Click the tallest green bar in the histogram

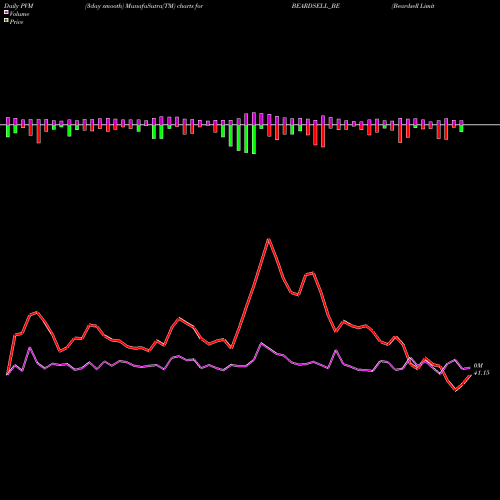(254, 139)
